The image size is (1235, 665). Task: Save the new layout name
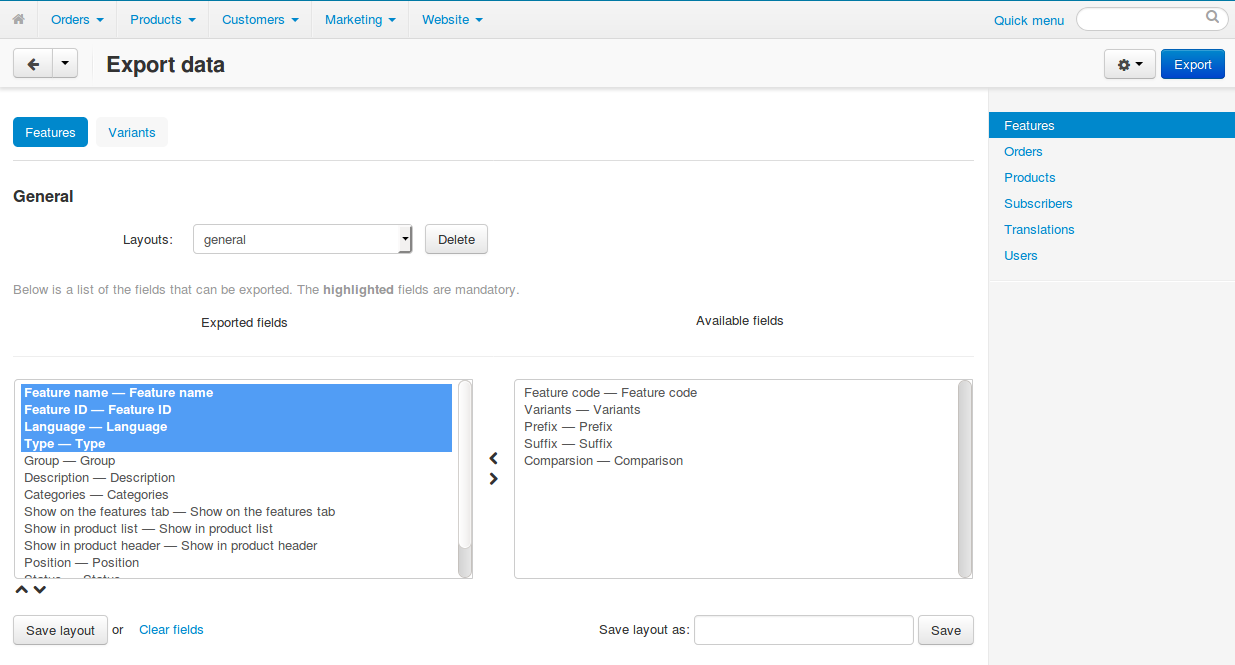coord(946,630)
